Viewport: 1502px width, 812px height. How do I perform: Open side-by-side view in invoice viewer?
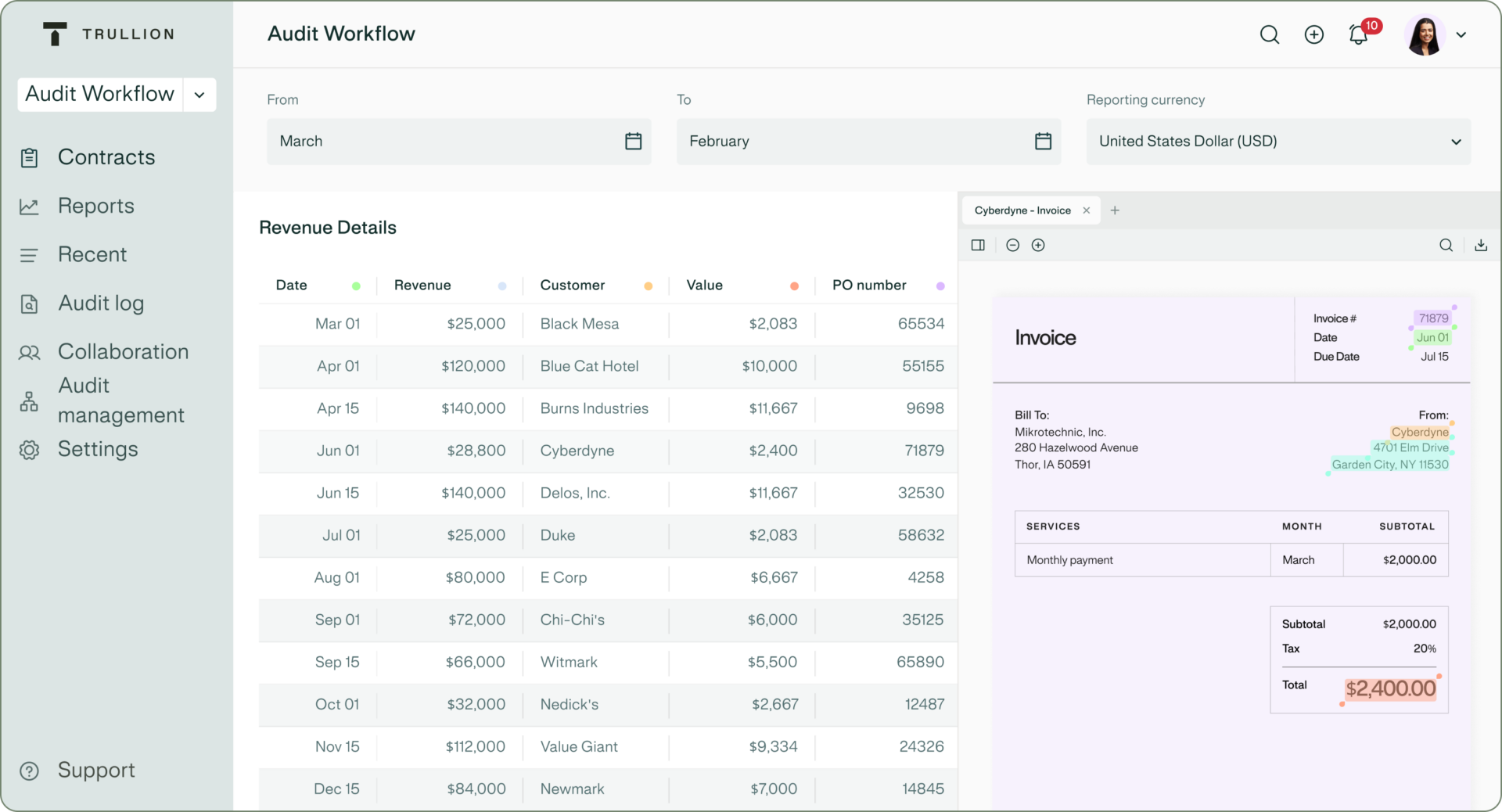978,245
